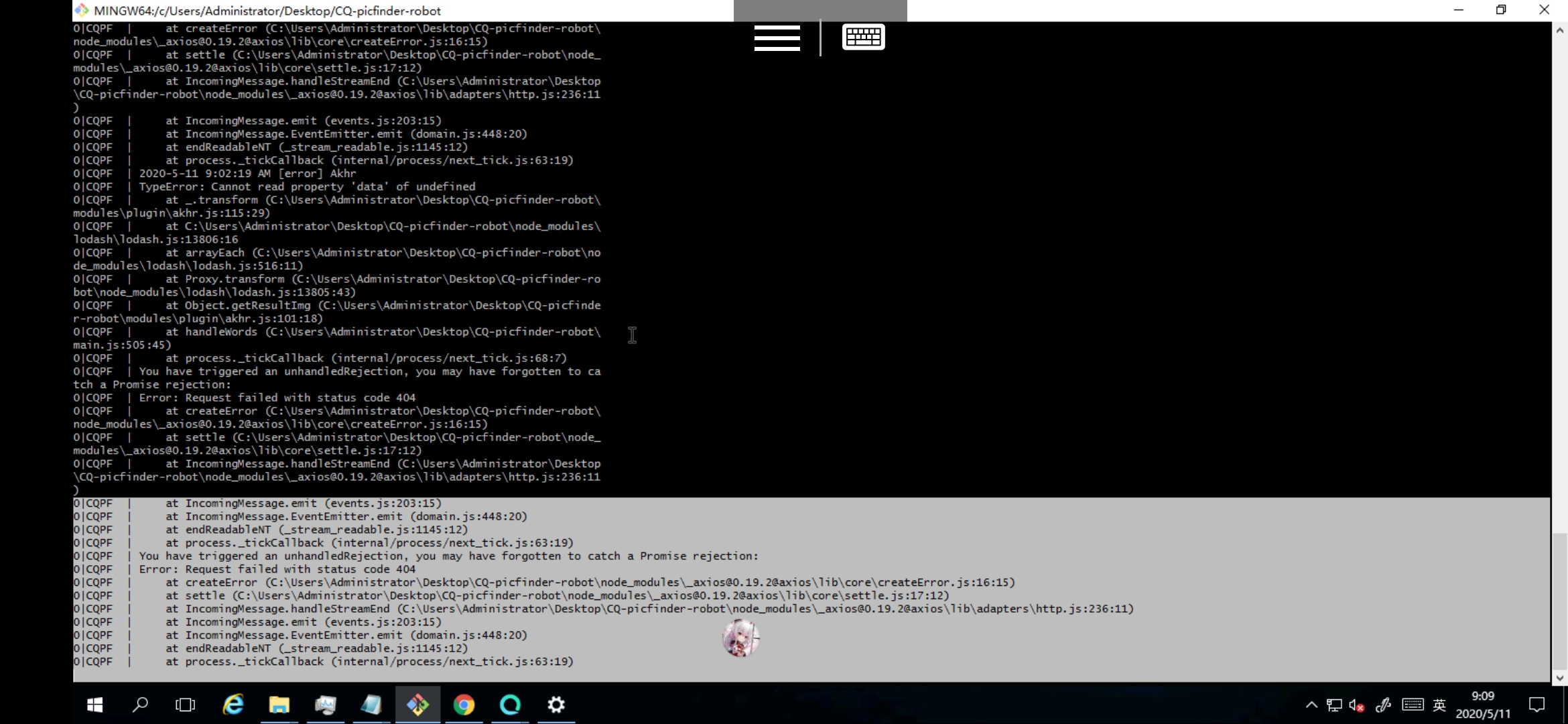Open Windows Settings from taskbar
The height and width of the screenshot is (724, 1568).
(556, 705)
